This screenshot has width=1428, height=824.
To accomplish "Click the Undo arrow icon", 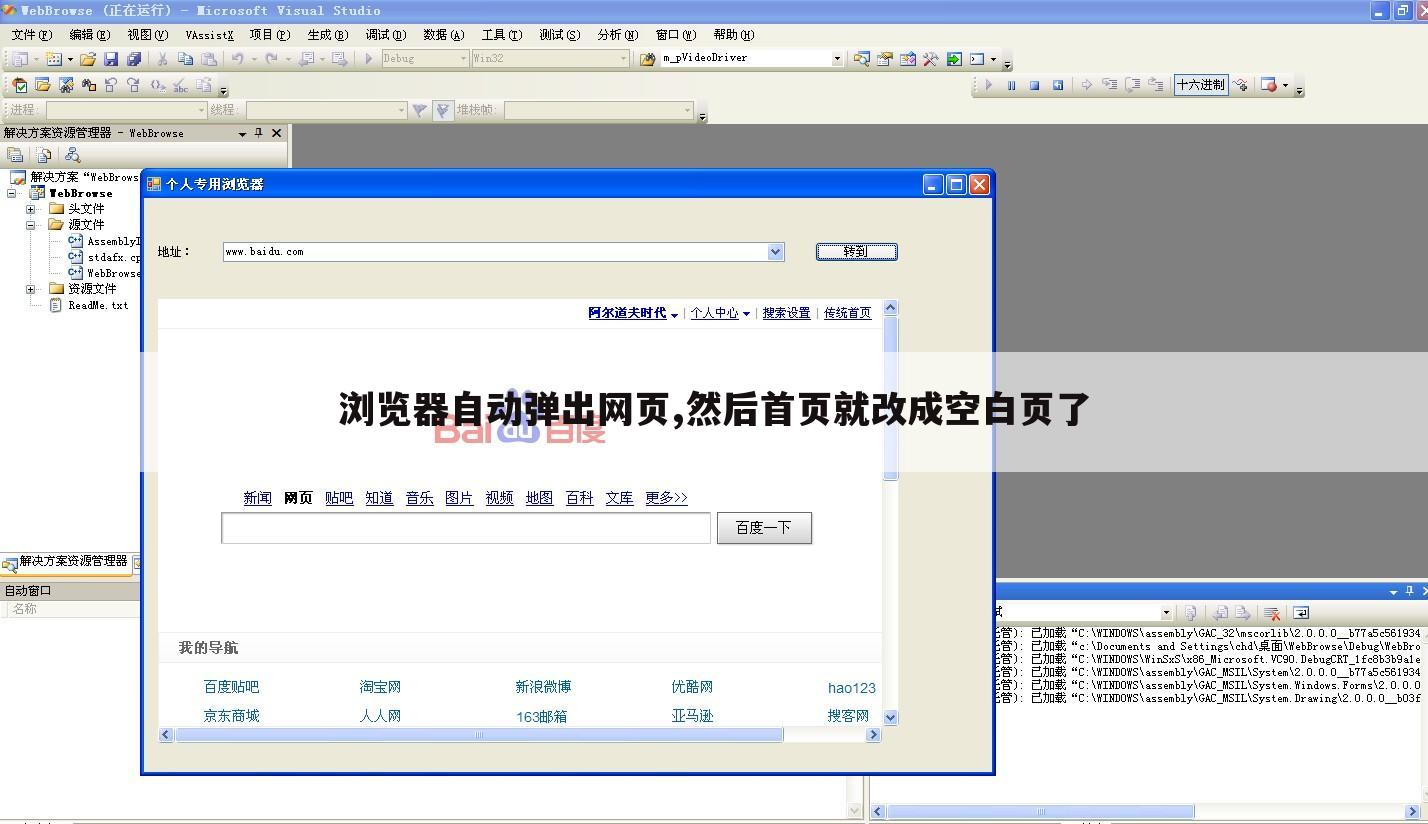I will click(x=237, y=59).
